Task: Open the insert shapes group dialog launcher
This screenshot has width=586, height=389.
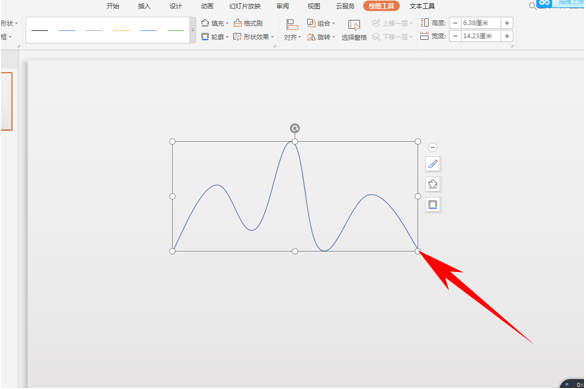Action: pos(18,46)
